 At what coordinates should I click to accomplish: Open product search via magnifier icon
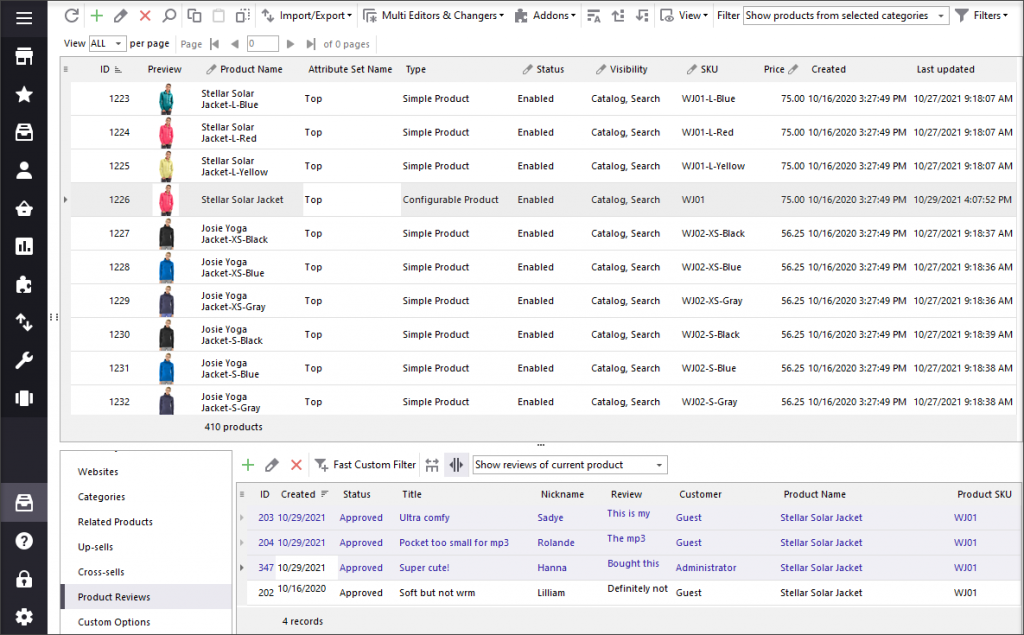tap(169, 16)
